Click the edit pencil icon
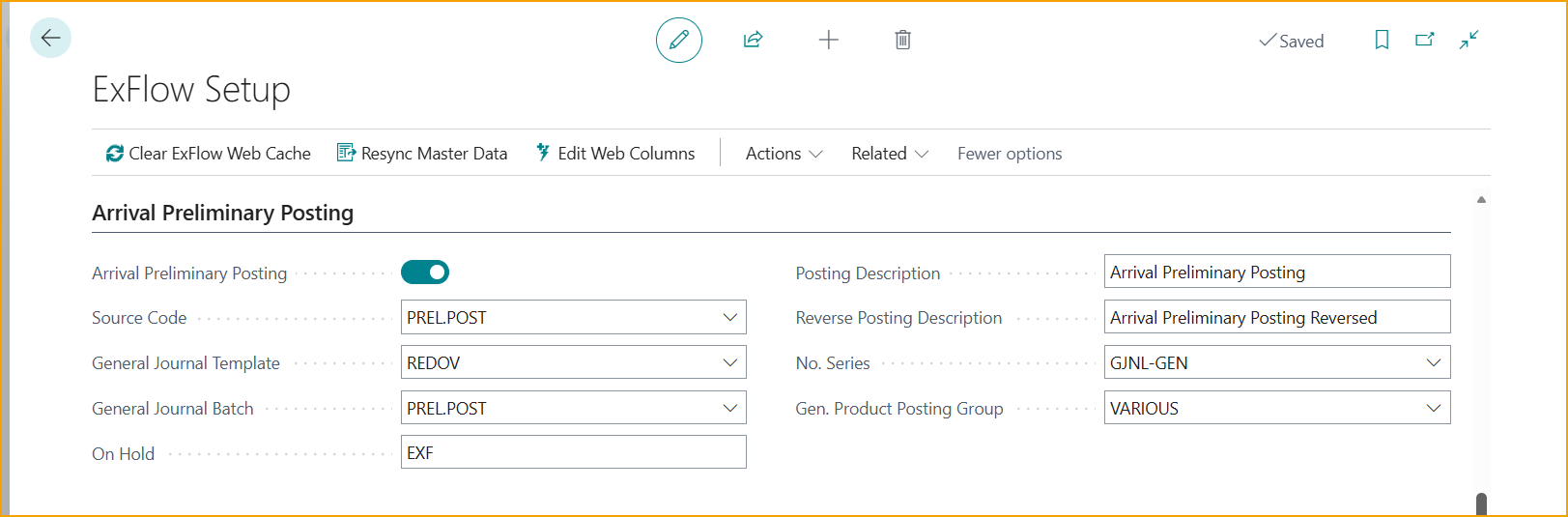The width and height of the screenshot is (1568, 517). coord(679,40)
